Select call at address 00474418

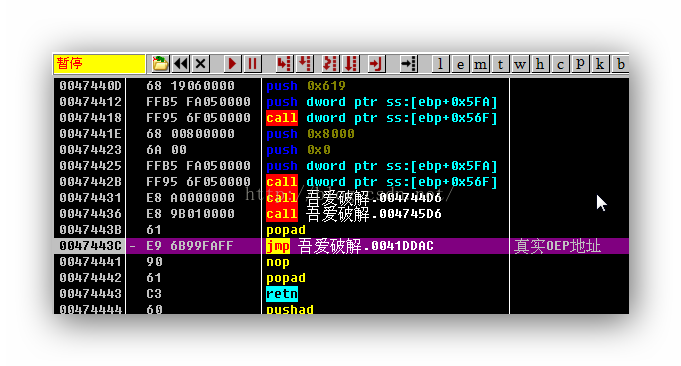pyautogui.click(x=381, y=118)
